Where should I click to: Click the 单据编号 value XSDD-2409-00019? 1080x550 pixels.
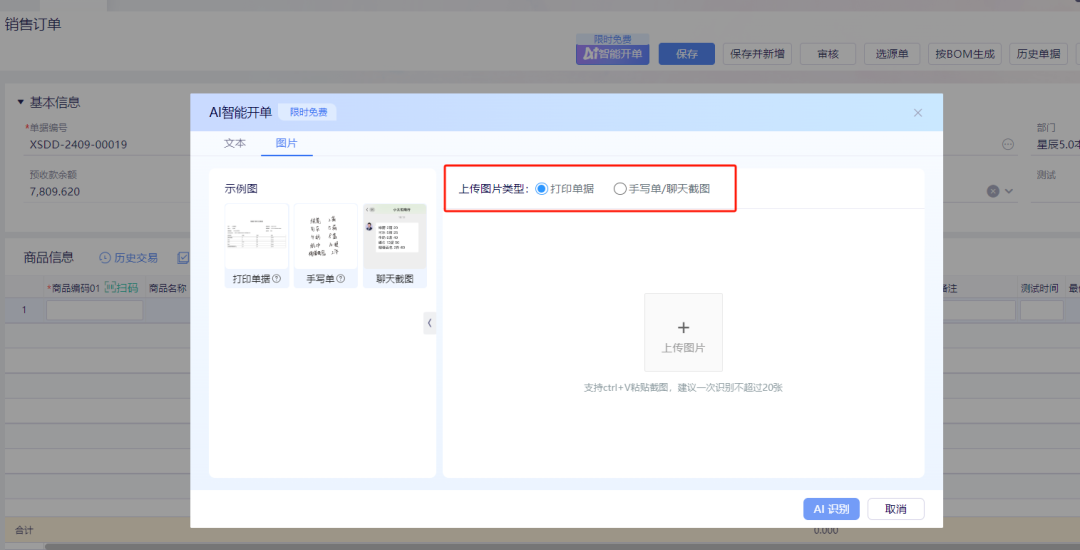click(x=78, y=145)
